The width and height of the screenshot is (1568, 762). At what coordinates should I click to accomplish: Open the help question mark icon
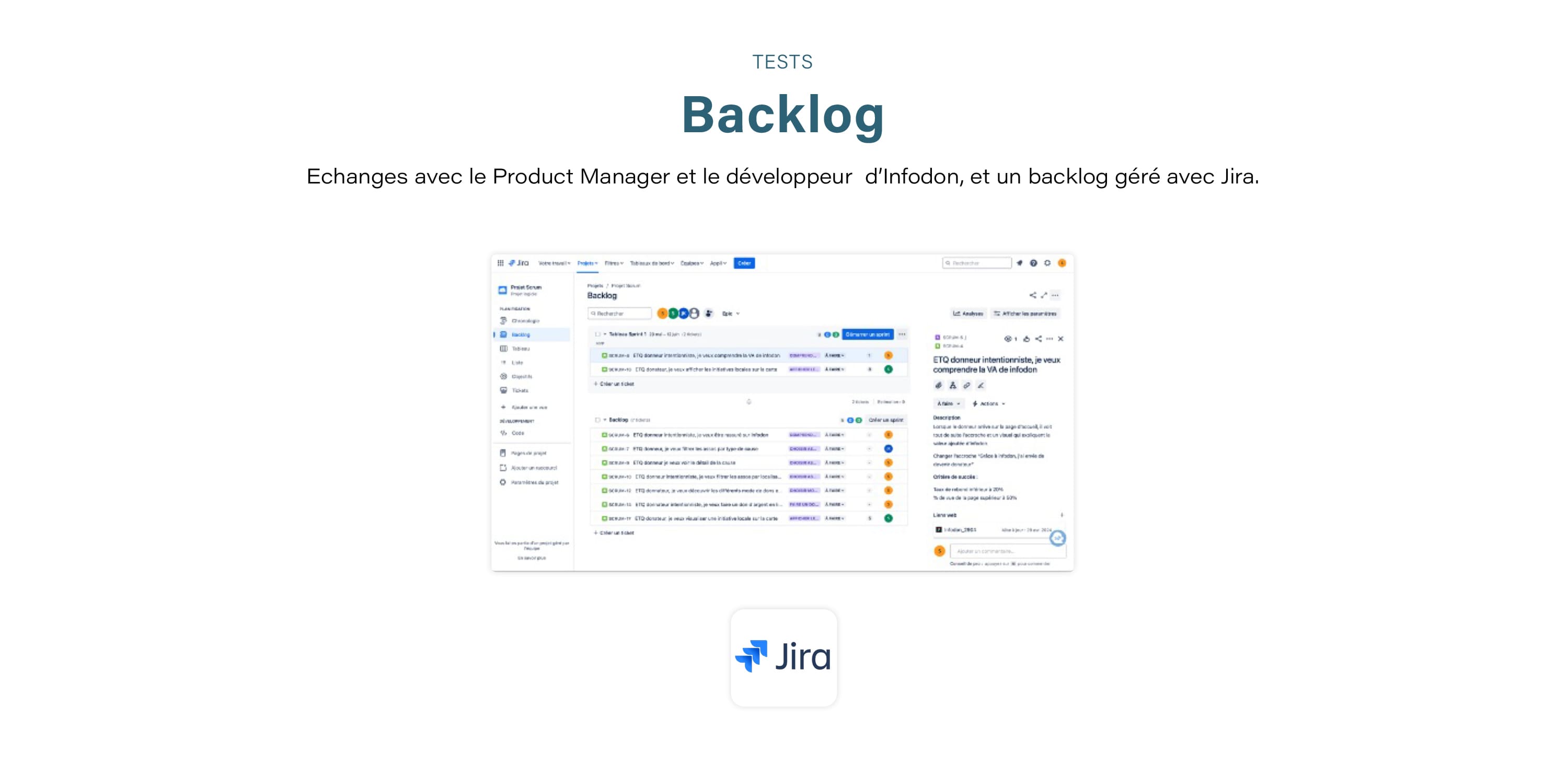(x=1033, y=263)
